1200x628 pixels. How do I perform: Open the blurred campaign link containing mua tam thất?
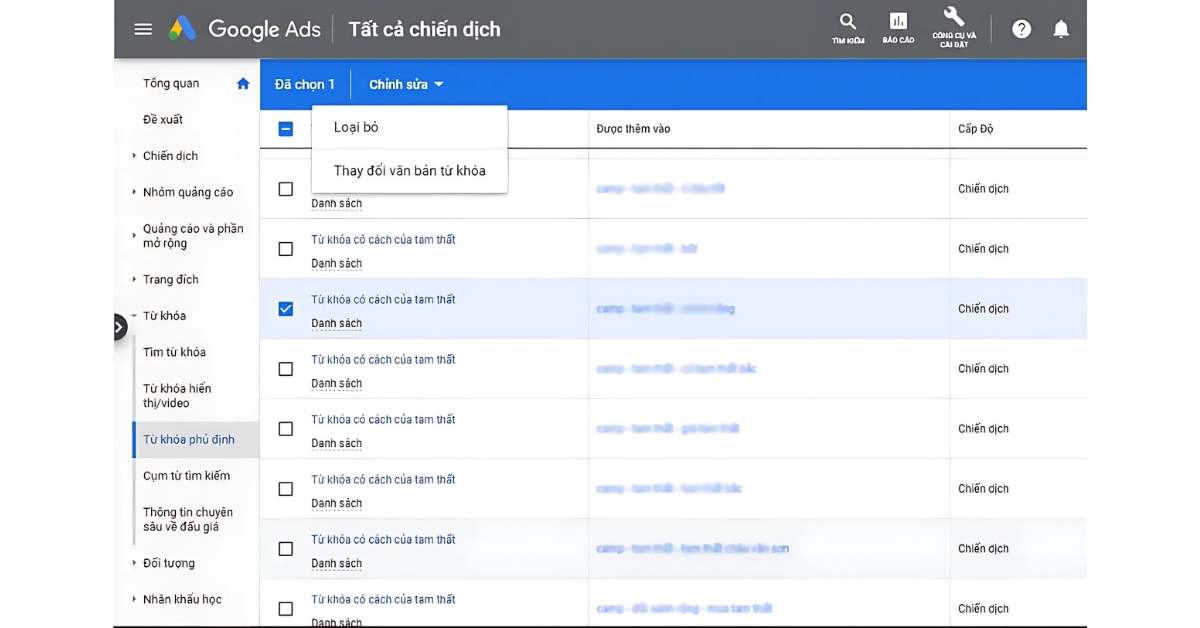coord(684,609)
